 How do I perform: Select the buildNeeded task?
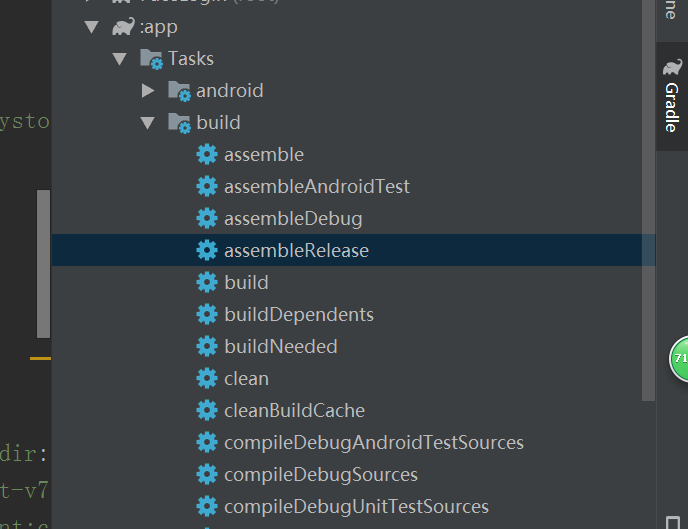(x=280, y=346)
